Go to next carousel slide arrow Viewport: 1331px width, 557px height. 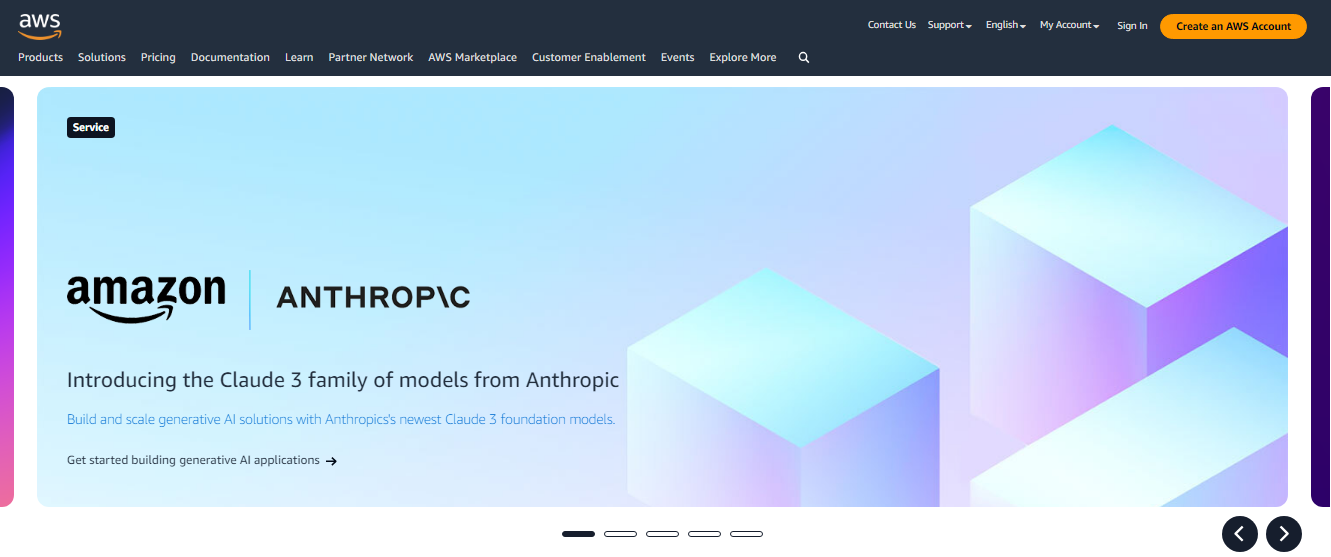[1284, 534]
